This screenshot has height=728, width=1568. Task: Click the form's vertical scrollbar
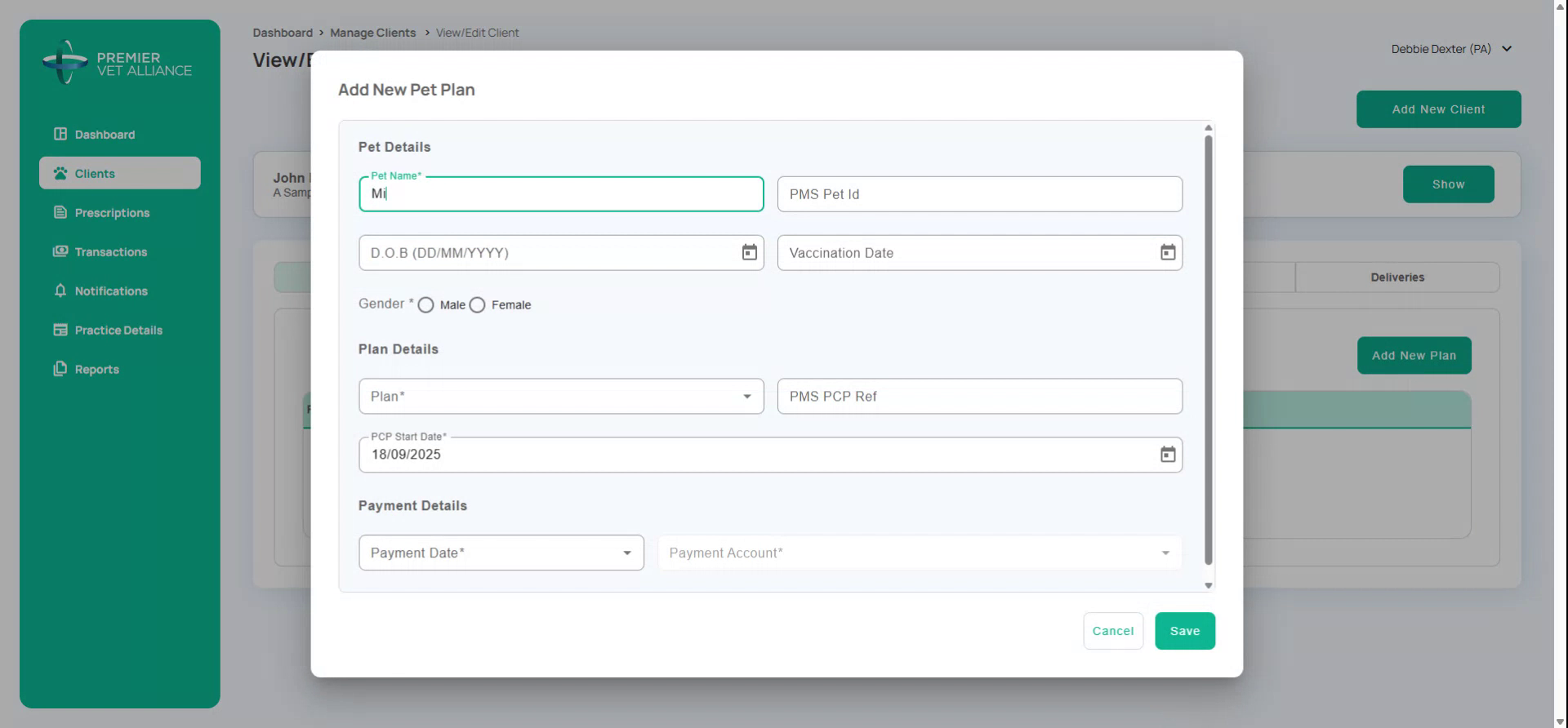point(1208,351)
